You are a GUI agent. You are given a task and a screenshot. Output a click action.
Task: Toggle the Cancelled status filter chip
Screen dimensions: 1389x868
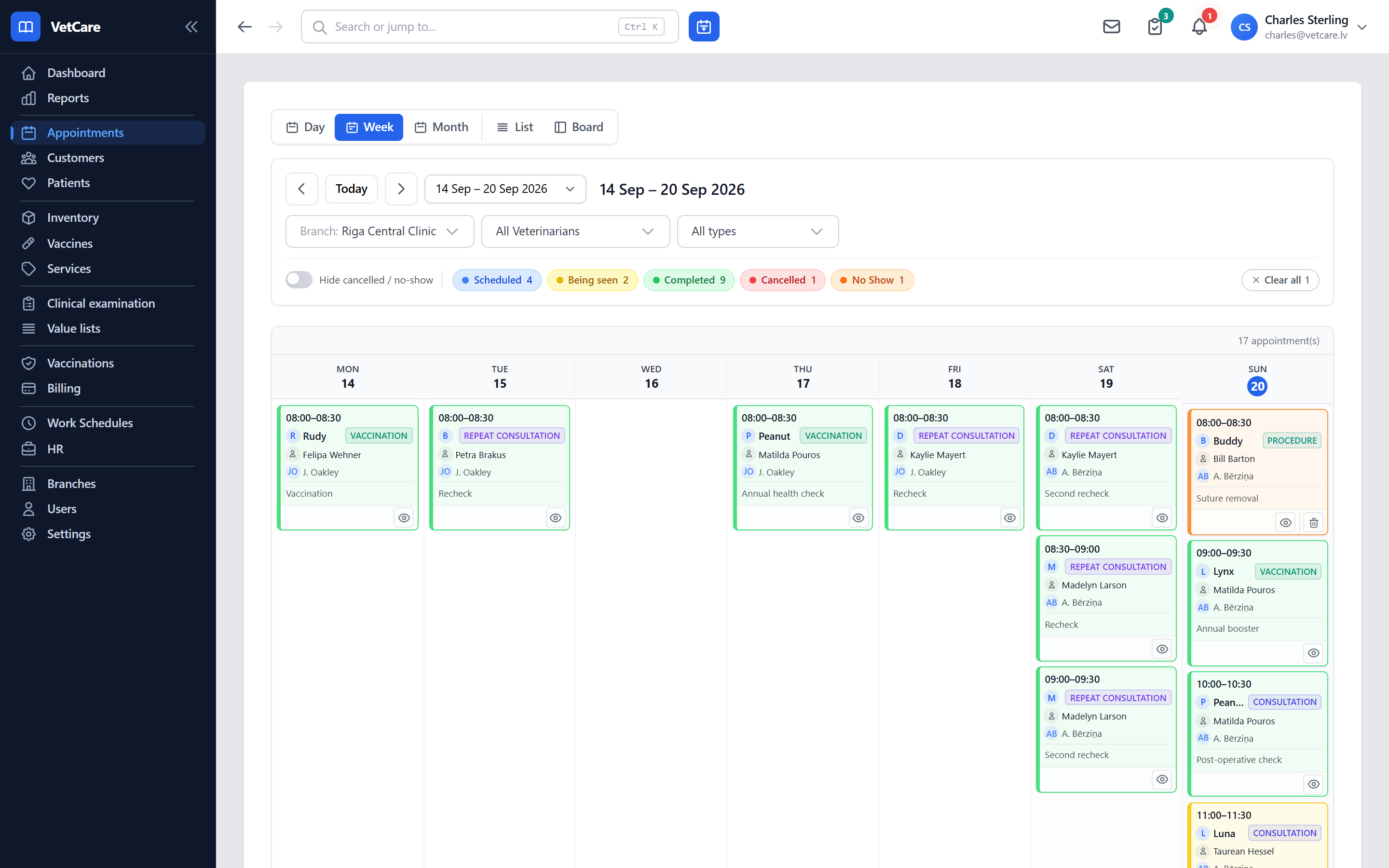pos(782,280)
